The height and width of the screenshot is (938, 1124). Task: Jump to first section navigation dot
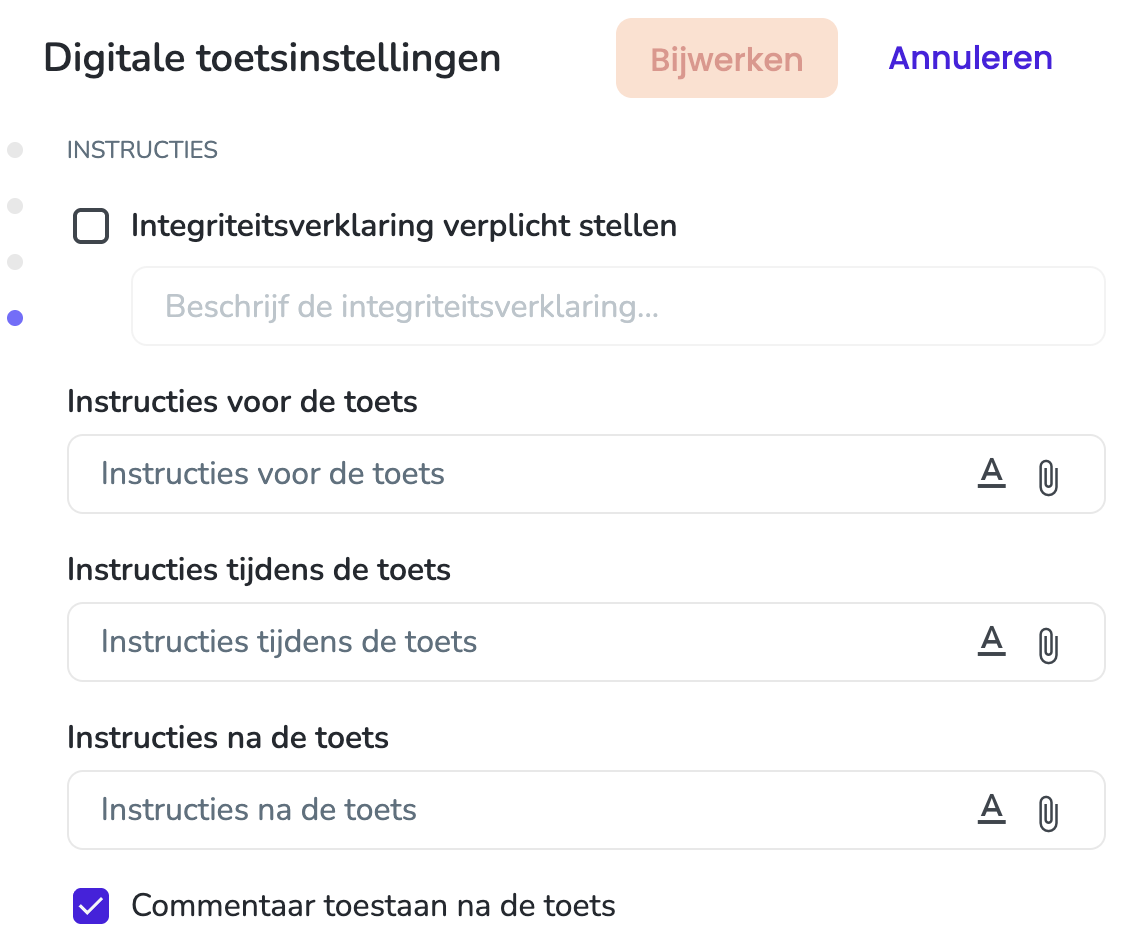pos(15,150)
